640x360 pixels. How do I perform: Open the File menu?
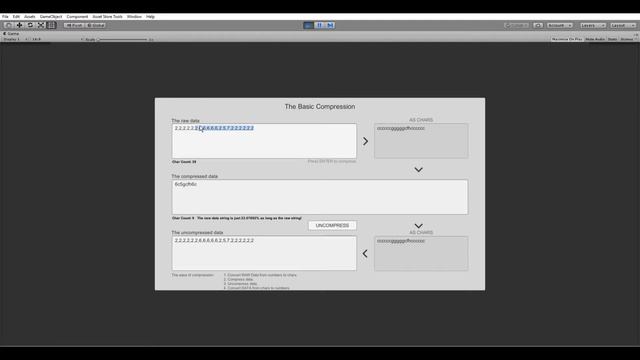pyautogui.click(x=5, y=17)
